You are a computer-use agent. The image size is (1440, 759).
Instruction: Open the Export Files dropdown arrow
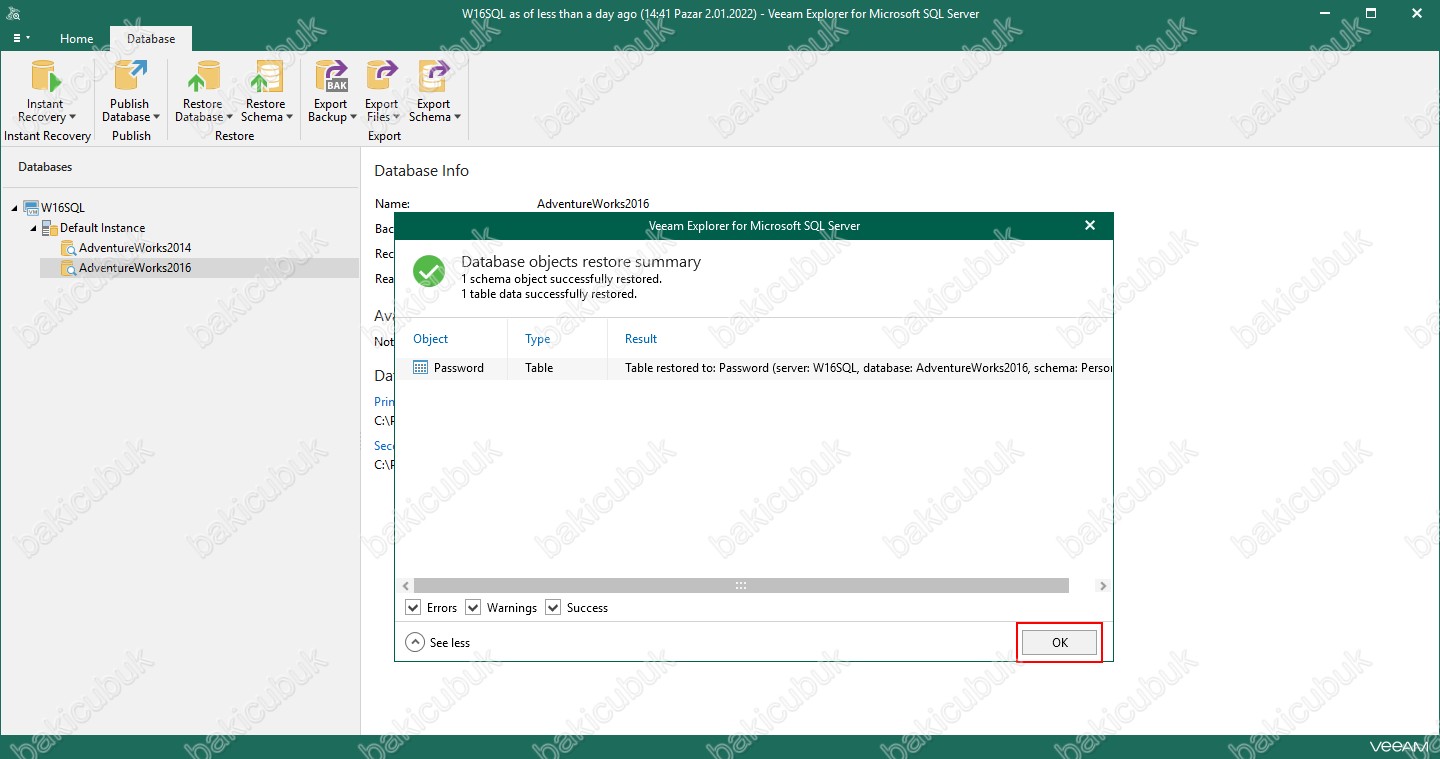click(x=397, y=118)
